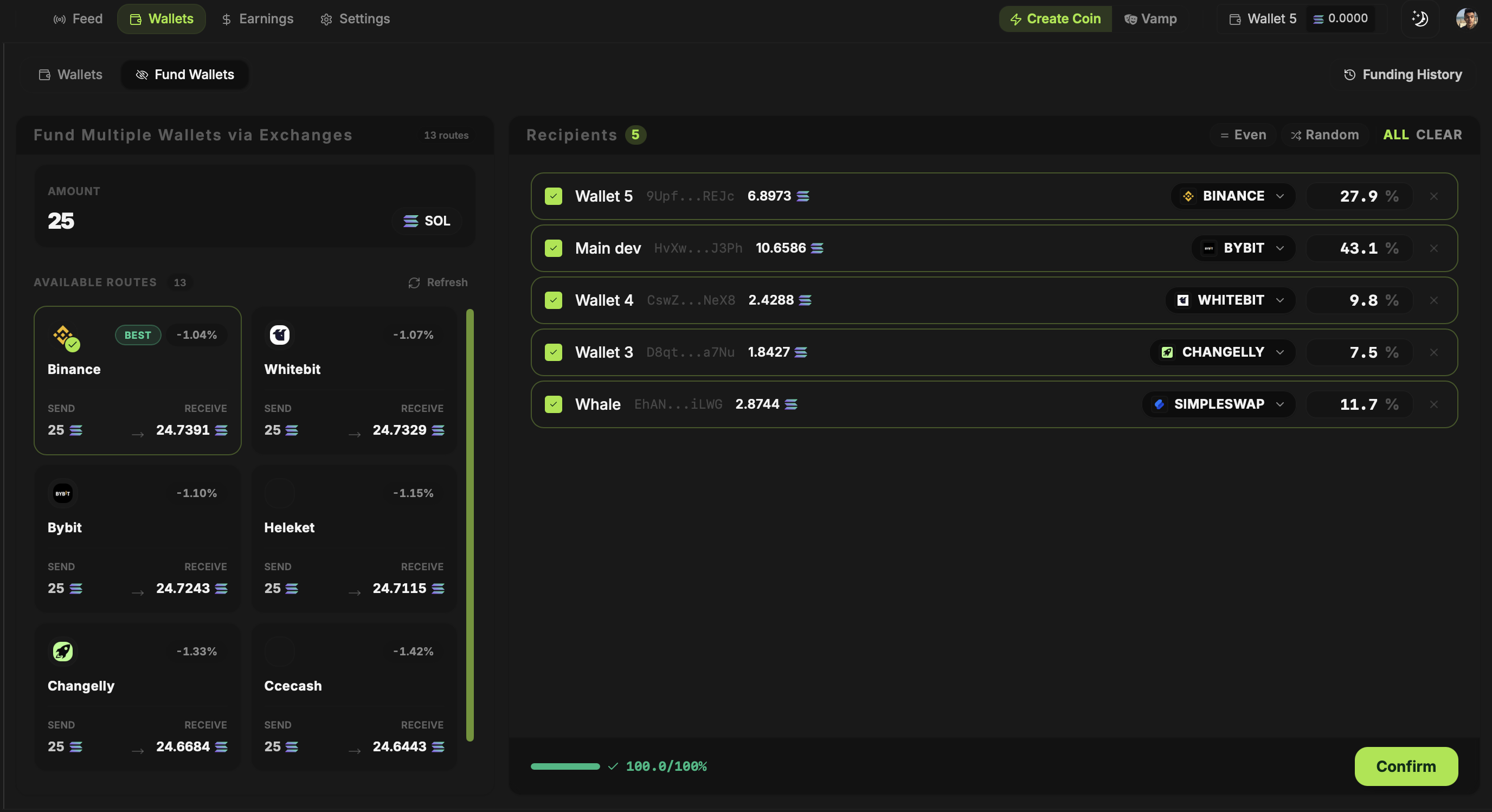Viewport: 1492px width, 812px height.
Task: Click the 100.0/100% allocation status
Action: click(x=666, y=766)
